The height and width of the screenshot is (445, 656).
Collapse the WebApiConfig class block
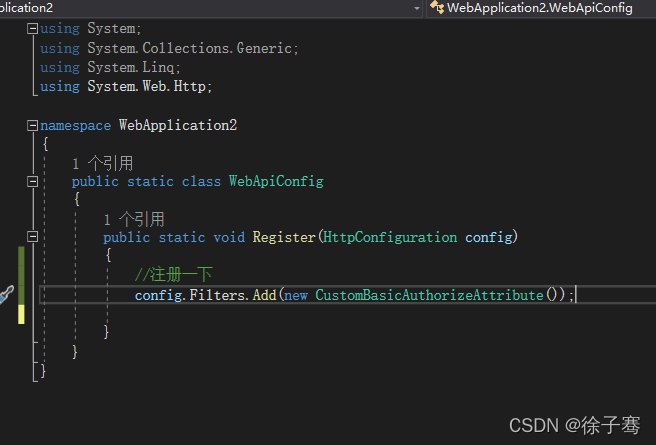point(32,182)
